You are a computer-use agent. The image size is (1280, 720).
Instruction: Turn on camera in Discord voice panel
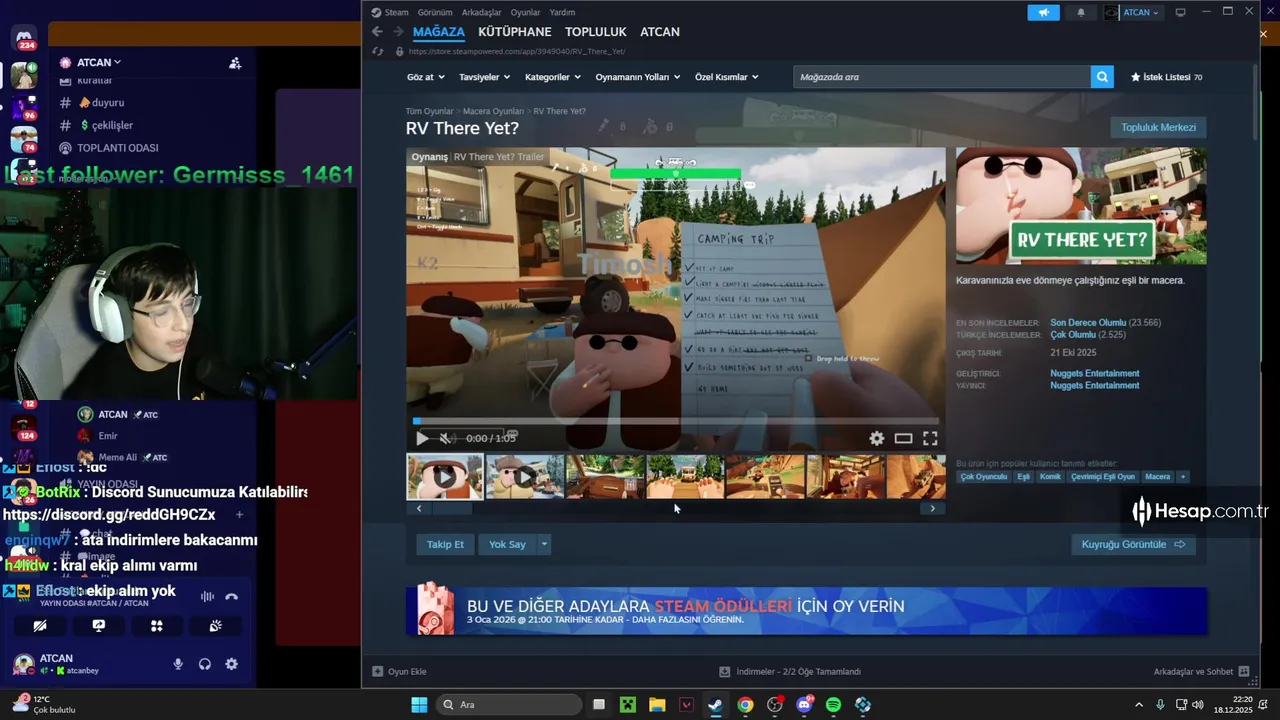[x=40, y=626]
